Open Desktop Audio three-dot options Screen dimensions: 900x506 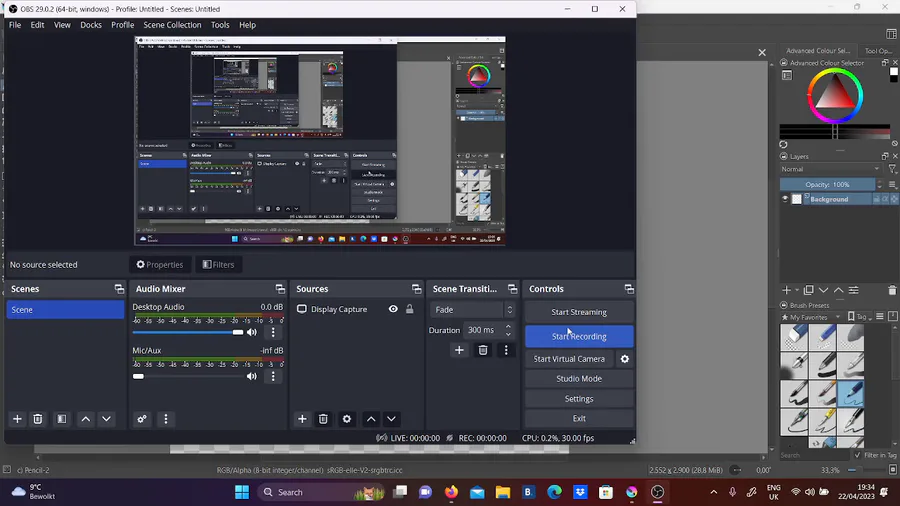pyautogui.click(x=273, y=332)
